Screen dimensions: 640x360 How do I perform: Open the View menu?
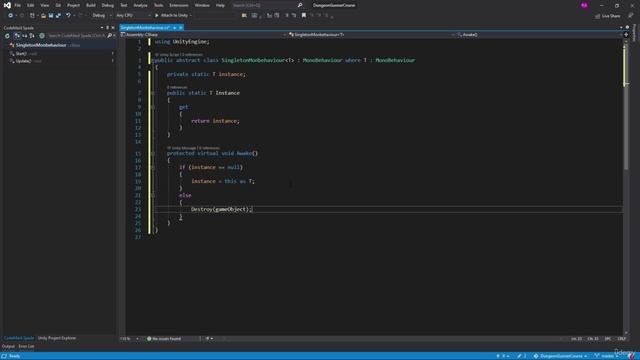point(44,5)
